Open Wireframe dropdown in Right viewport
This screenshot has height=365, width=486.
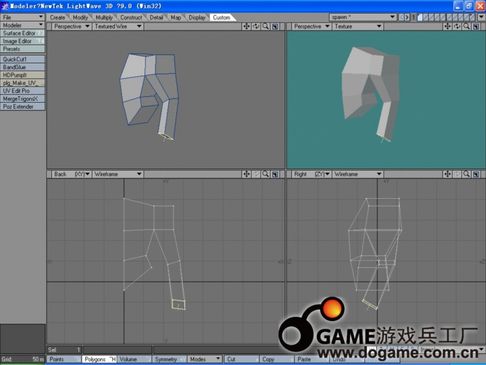coord(358,174)
